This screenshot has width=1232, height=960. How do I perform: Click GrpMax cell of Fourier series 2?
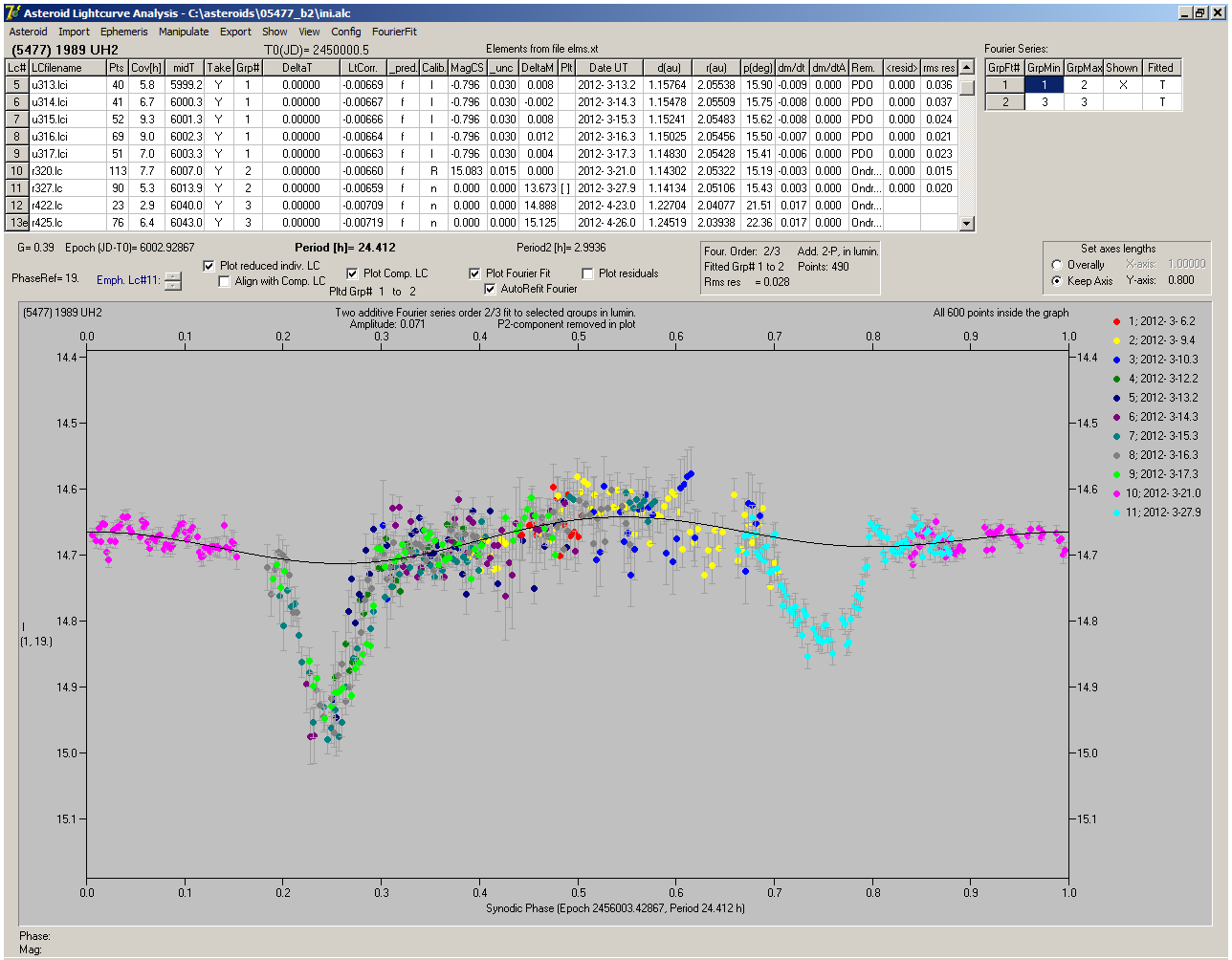point(1084,102)
